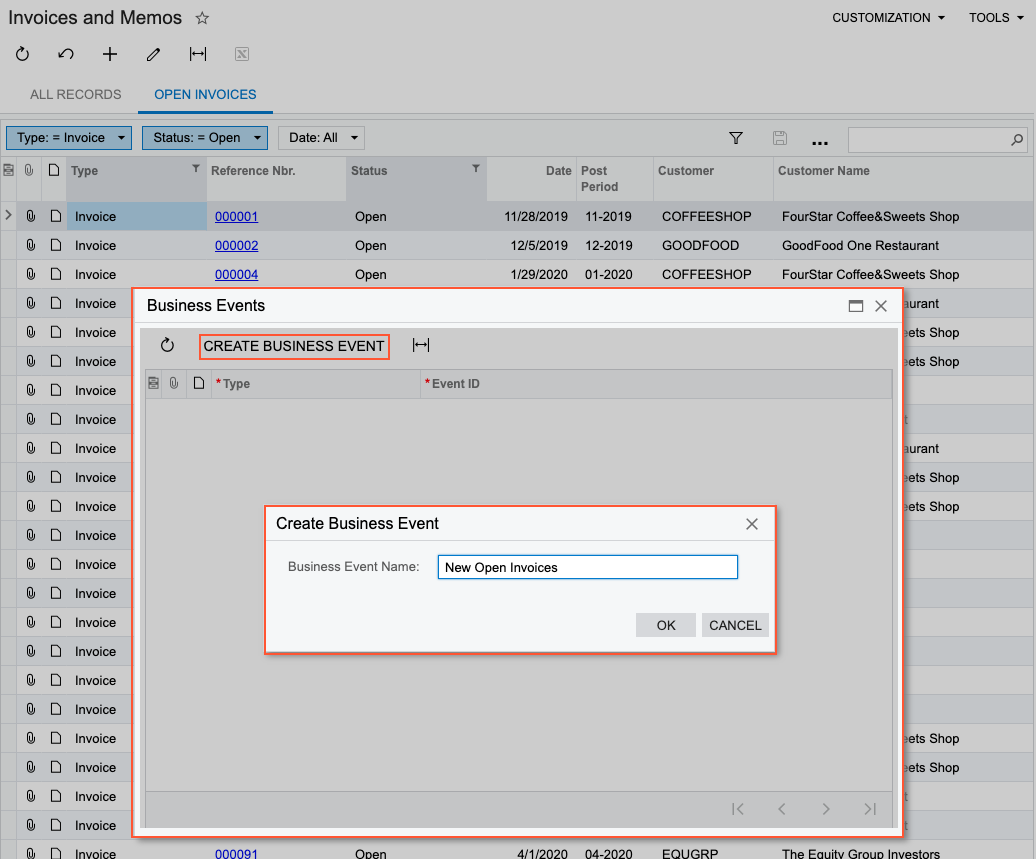Add a new record with plus icon
This screenshot has width=1036, height=859.
pos(110,55)
